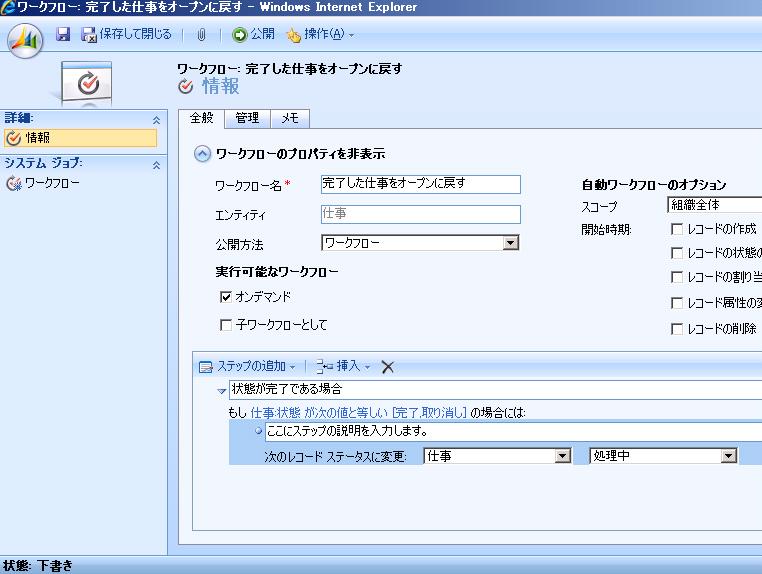This screenshot has height=574, width=762.
Task: Select ワークフロー under システム ジョブ
Action: 51,183
